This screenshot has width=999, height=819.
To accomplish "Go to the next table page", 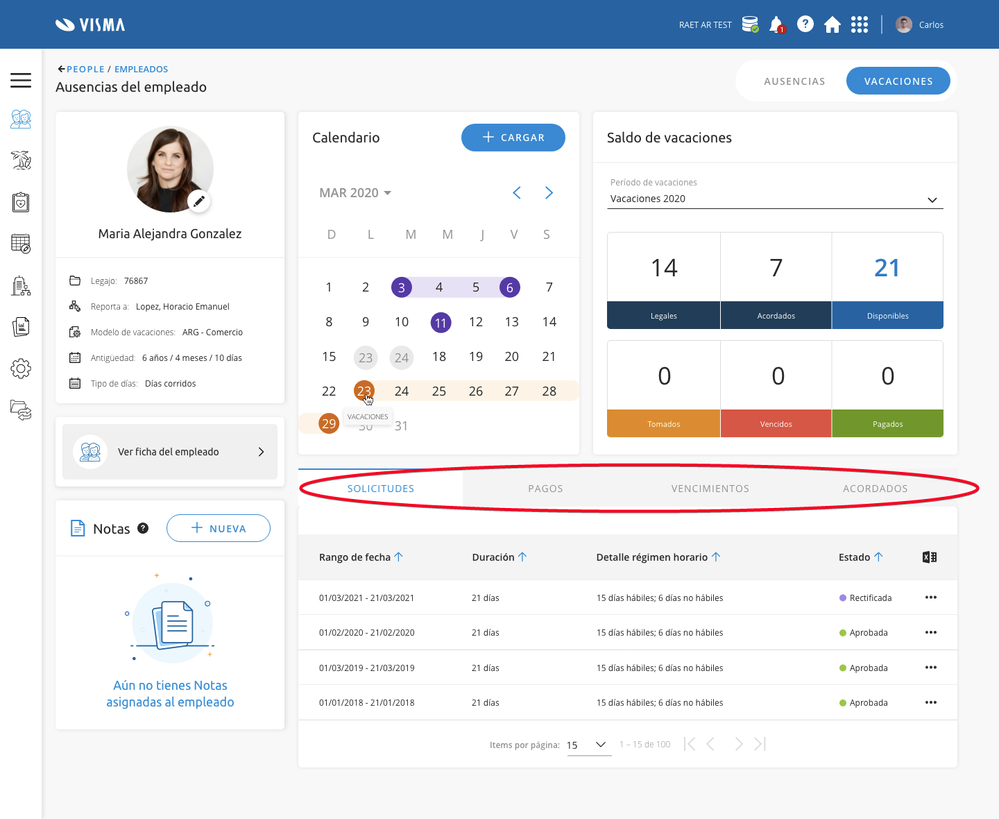I will [x=738, y=744].
